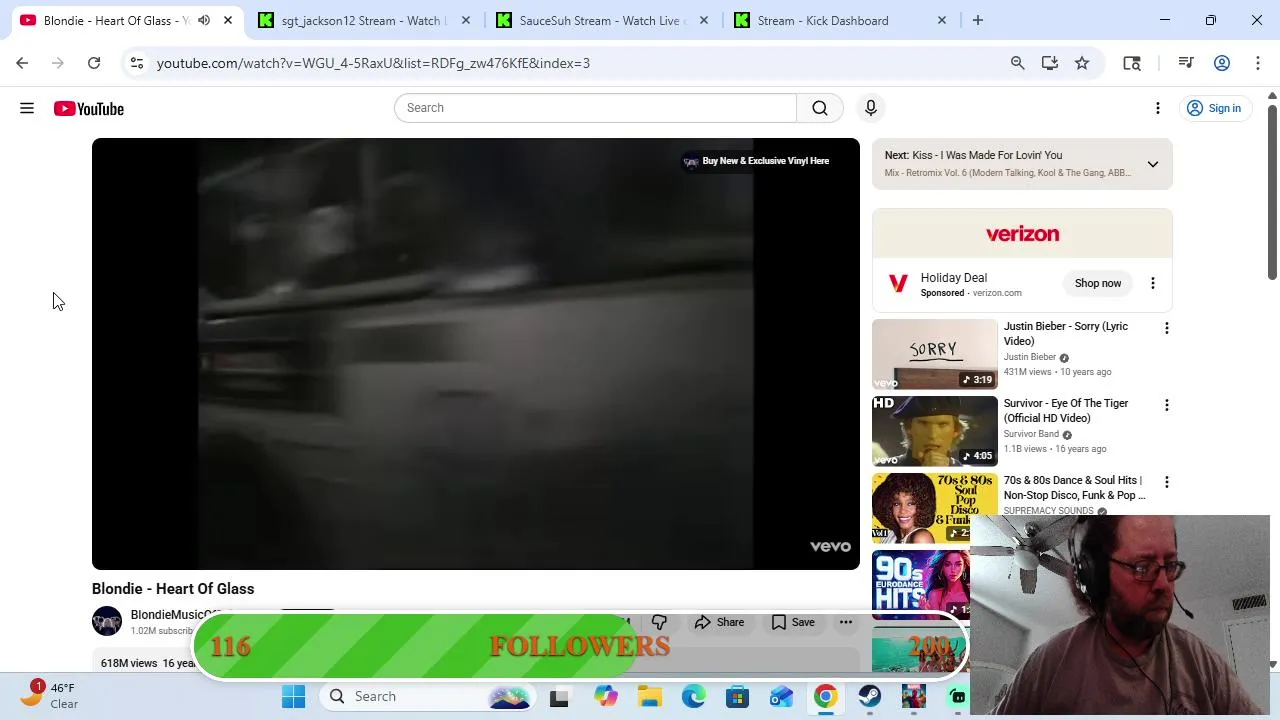Share the Heart Of Glass video
Image resolution: width=1280 pixels, height=720 pixels.
[720, 622]
